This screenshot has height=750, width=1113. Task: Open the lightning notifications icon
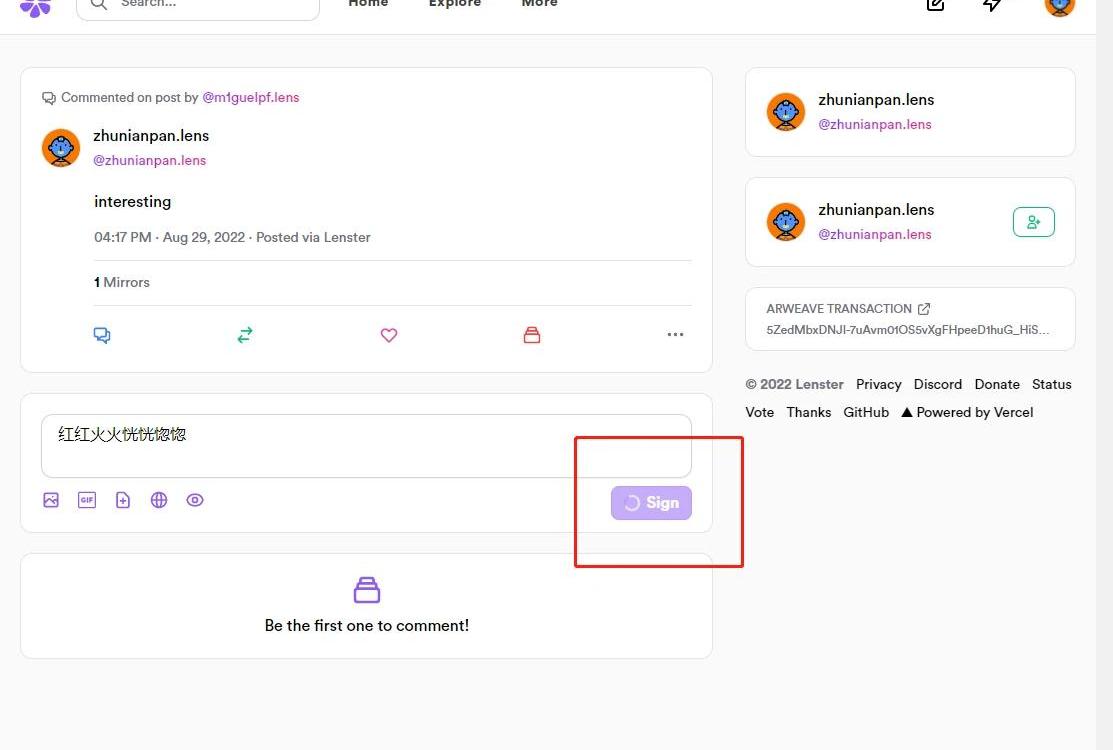pos(992,5)
